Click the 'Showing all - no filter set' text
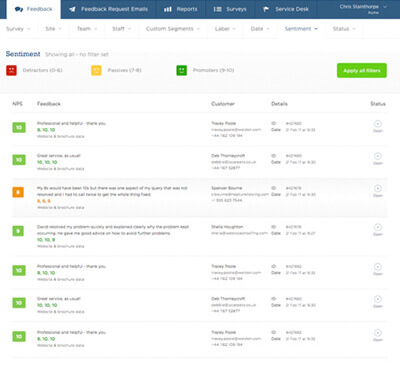The height and width of the screenshot is (368, 400). click(x=77, y=54)
